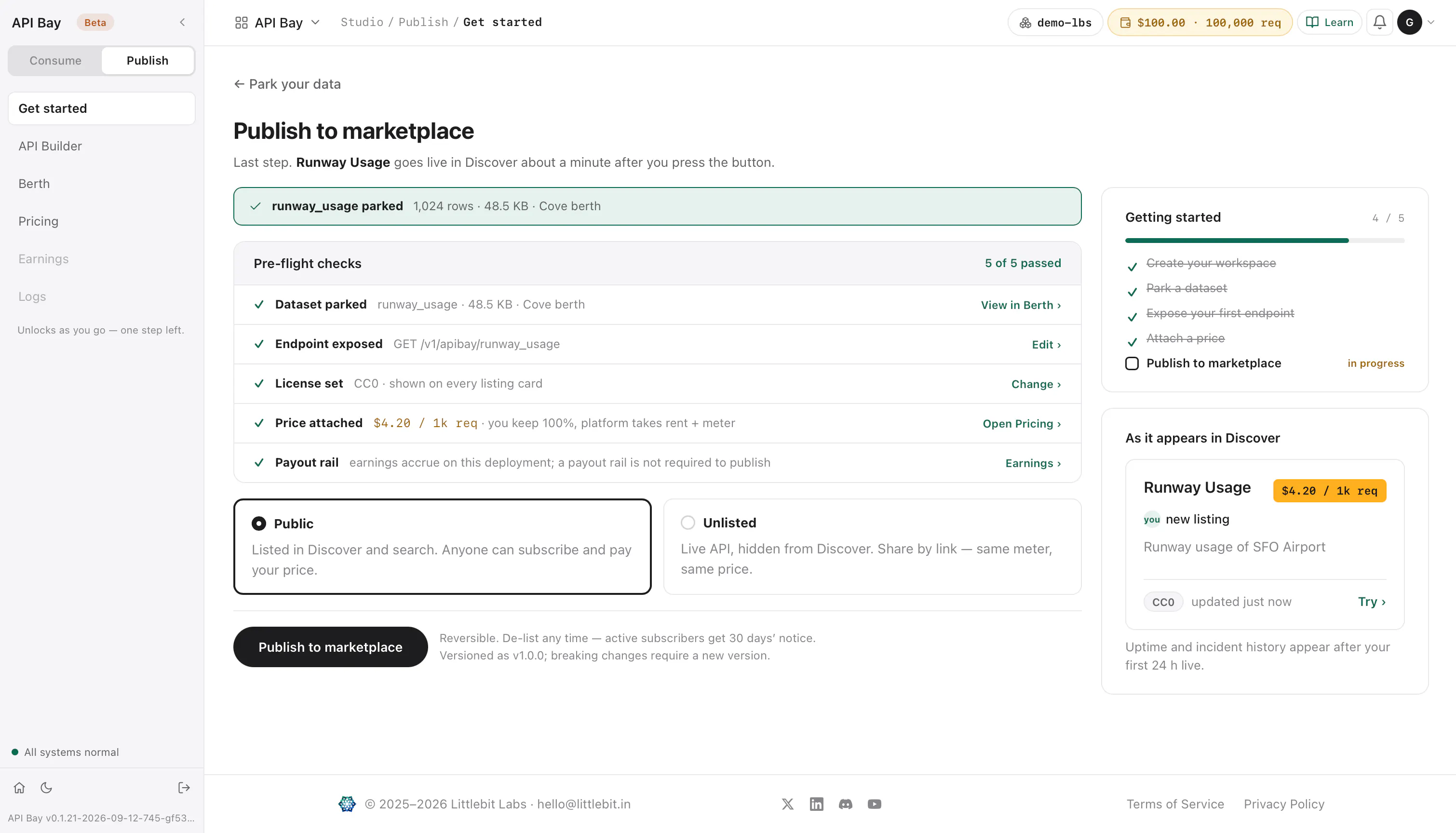The width and height of the screenshot is (1456, 833).
Task: Open the LinkedIn social link
Action: coord(816,804)
